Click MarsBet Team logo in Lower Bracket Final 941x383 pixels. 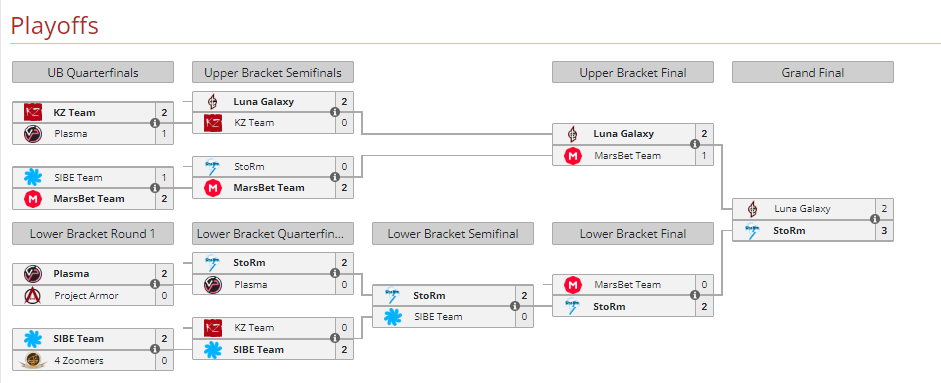click(x=573, y=285)
